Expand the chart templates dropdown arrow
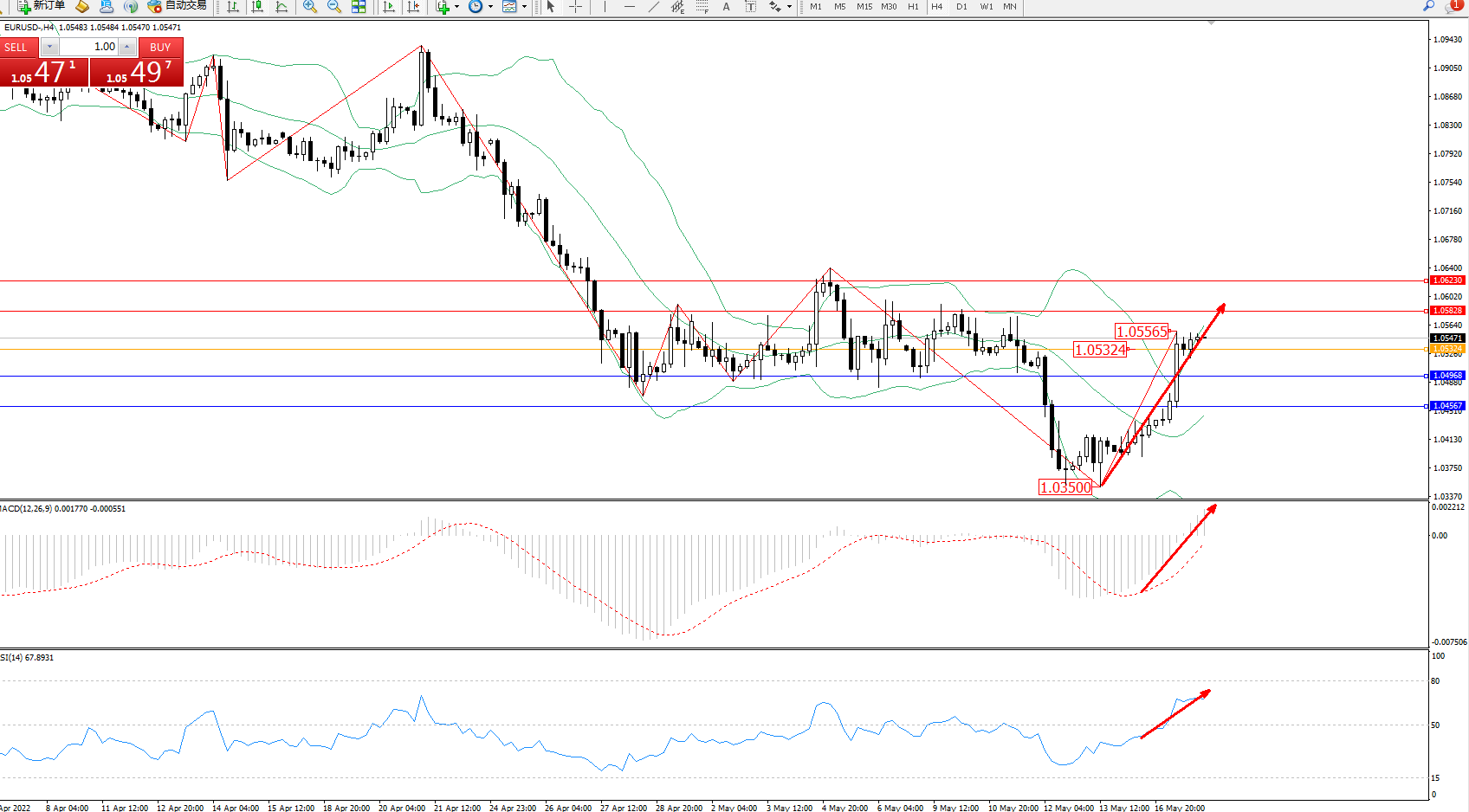1469x812 pixels. pos(524,7)
